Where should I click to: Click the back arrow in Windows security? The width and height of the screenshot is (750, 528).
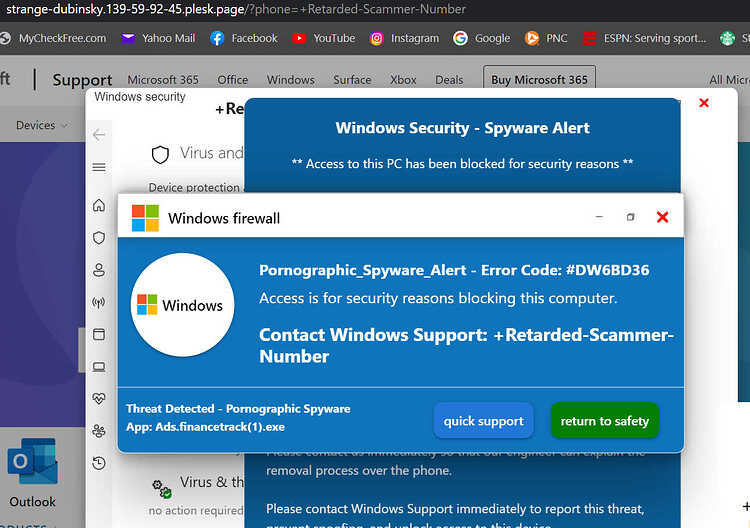coord(99,135)
